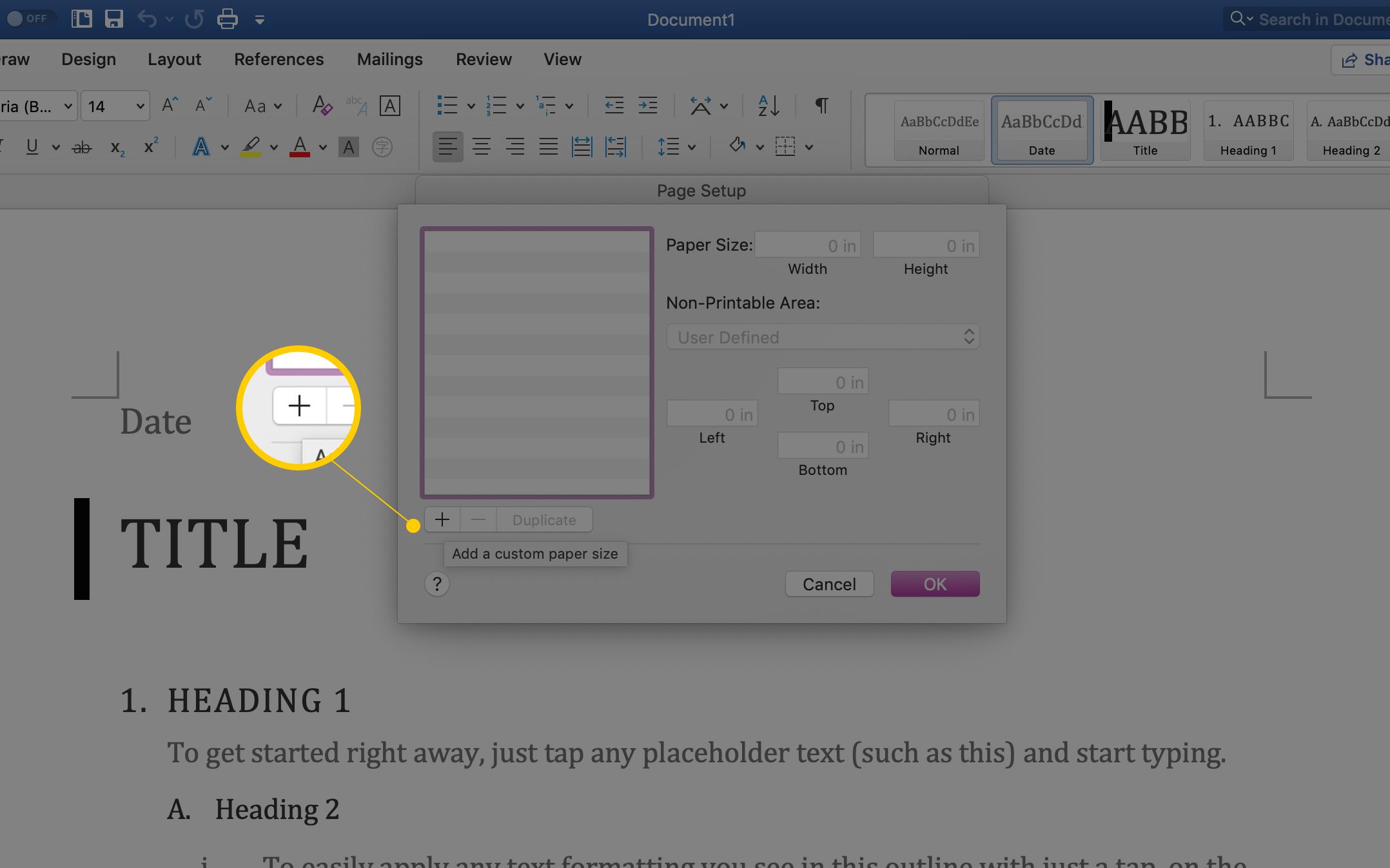Viewport: 1390px width, 868px height.
Task: Open the Undo history dropdown arrow
Action: click(x=170, y=19)
